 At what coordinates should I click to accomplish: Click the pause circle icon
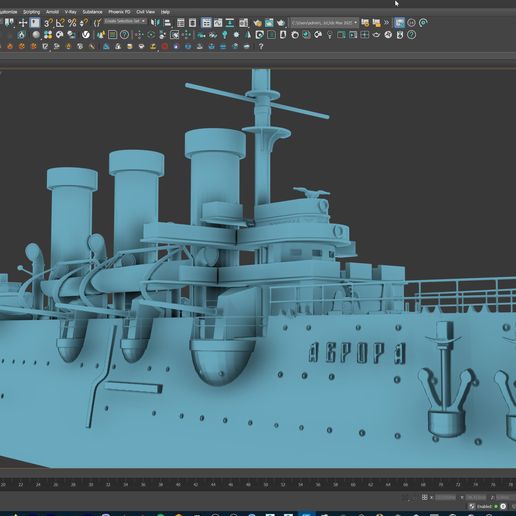tap(411, 23)
